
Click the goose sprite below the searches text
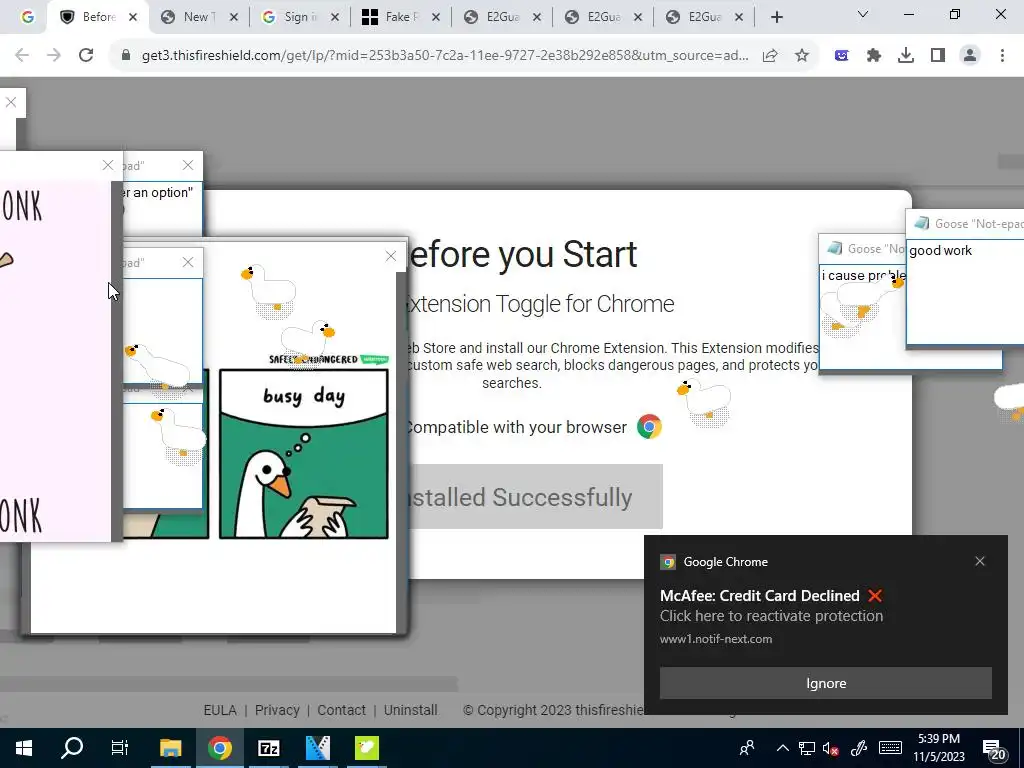tap(704, 402)
